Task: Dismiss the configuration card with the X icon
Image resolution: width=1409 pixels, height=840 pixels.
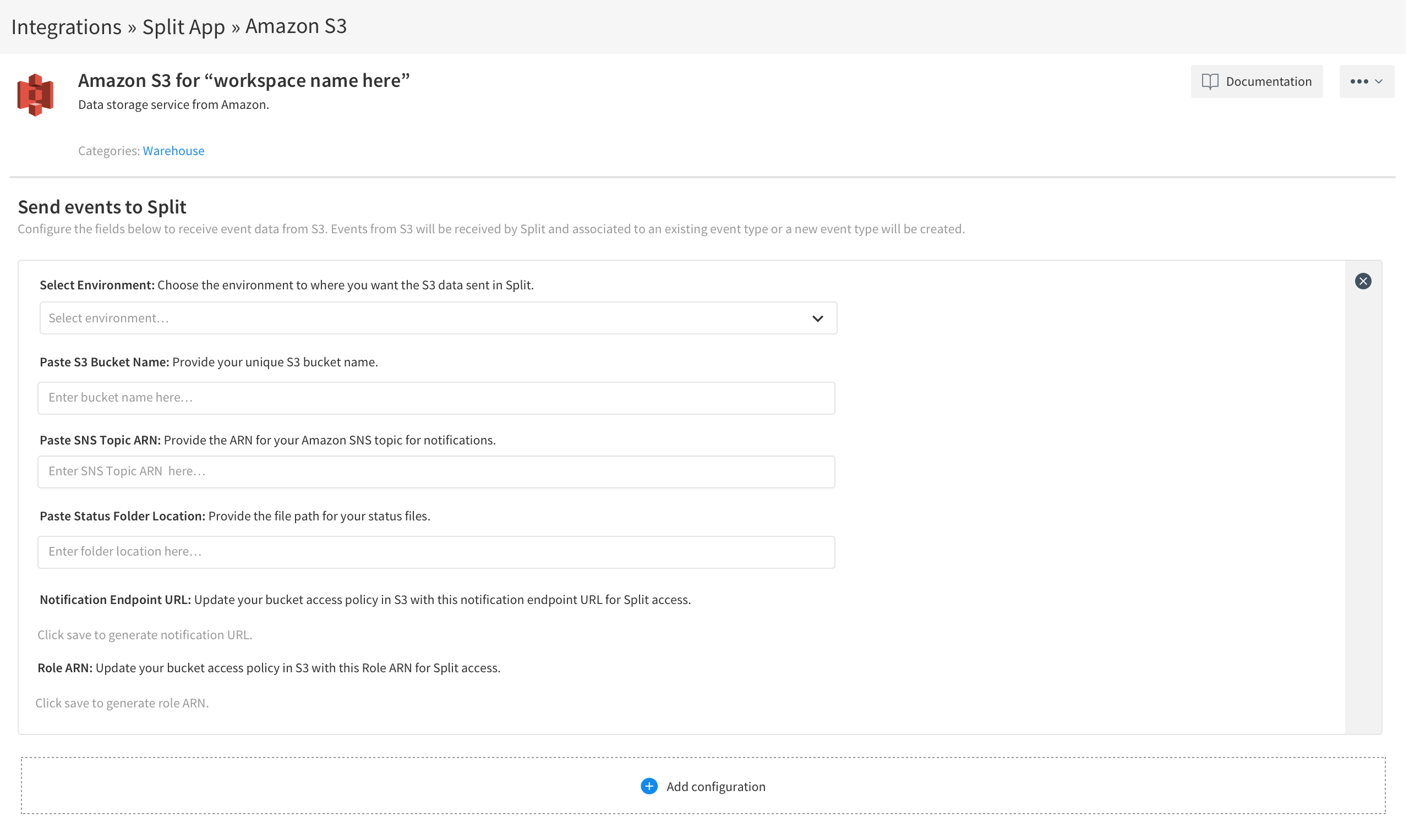Action: [x=1363, y=281]
